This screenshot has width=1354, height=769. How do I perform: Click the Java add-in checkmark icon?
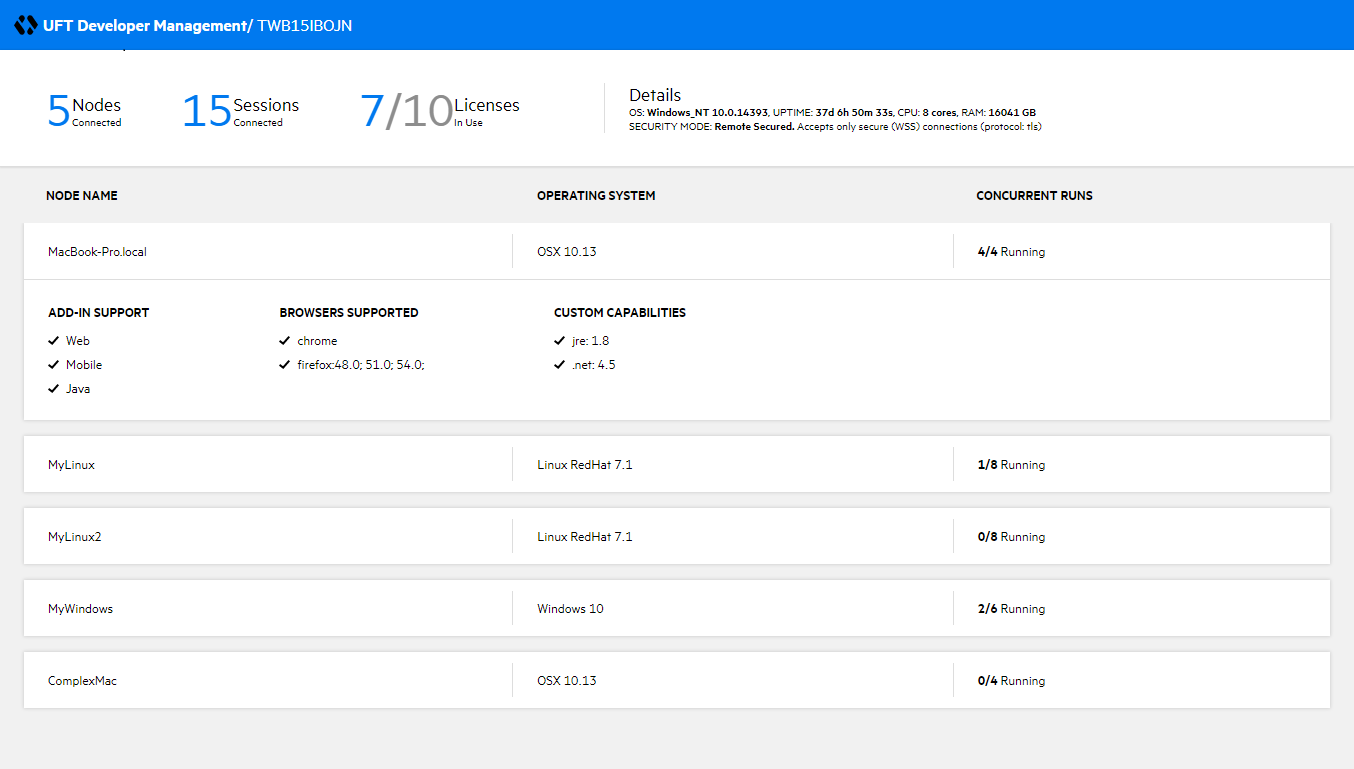click(54, 389)
